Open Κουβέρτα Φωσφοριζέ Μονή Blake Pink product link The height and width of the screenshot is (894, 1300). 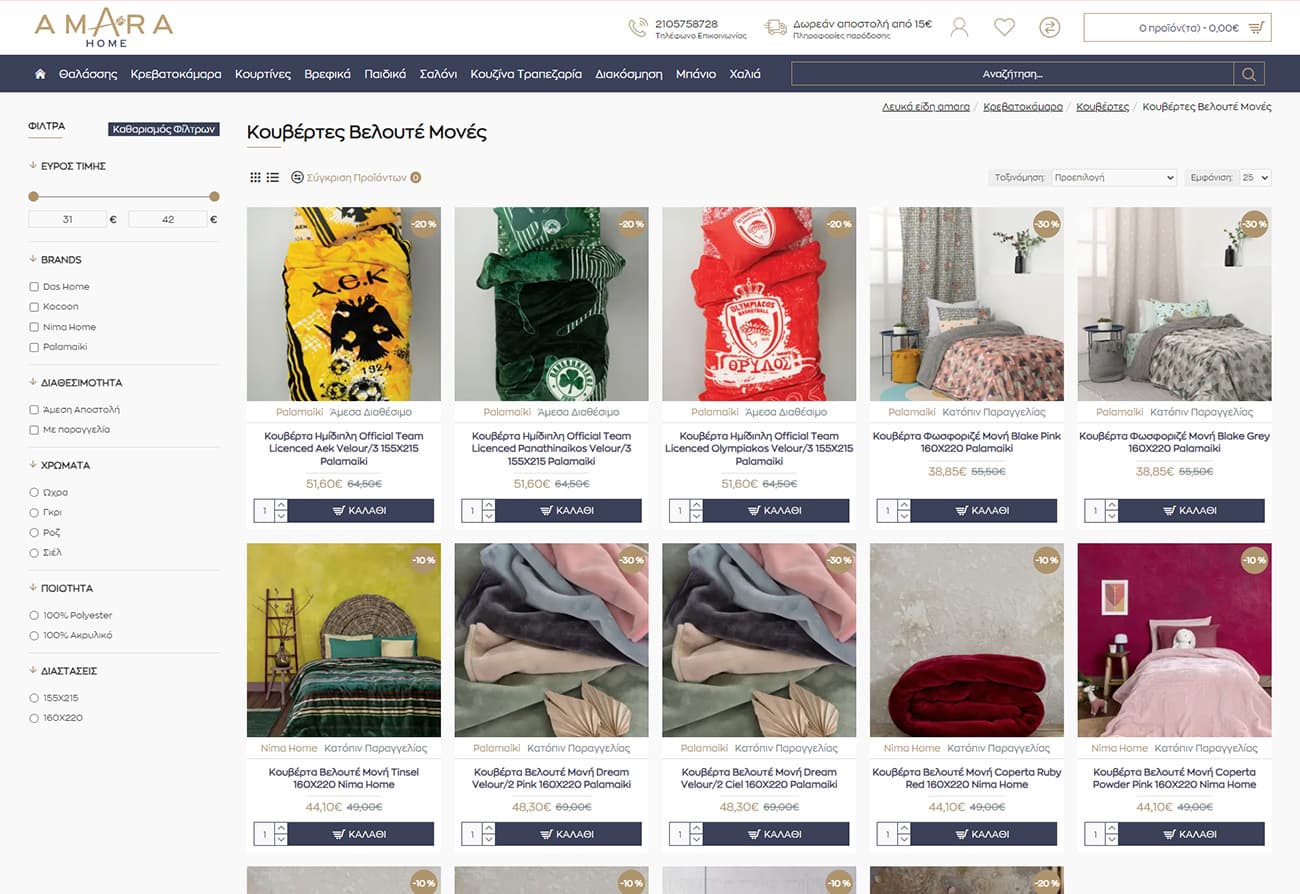967,442
